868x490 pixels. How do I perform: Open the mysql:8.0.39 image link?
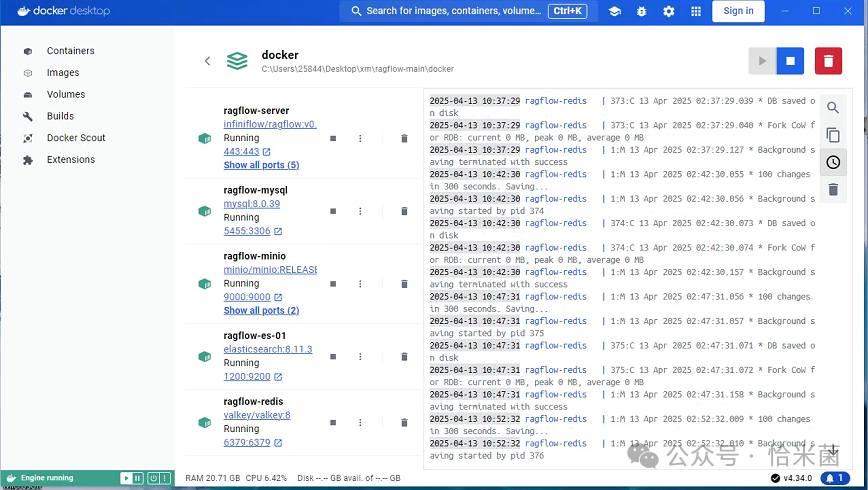coord(252,204)
